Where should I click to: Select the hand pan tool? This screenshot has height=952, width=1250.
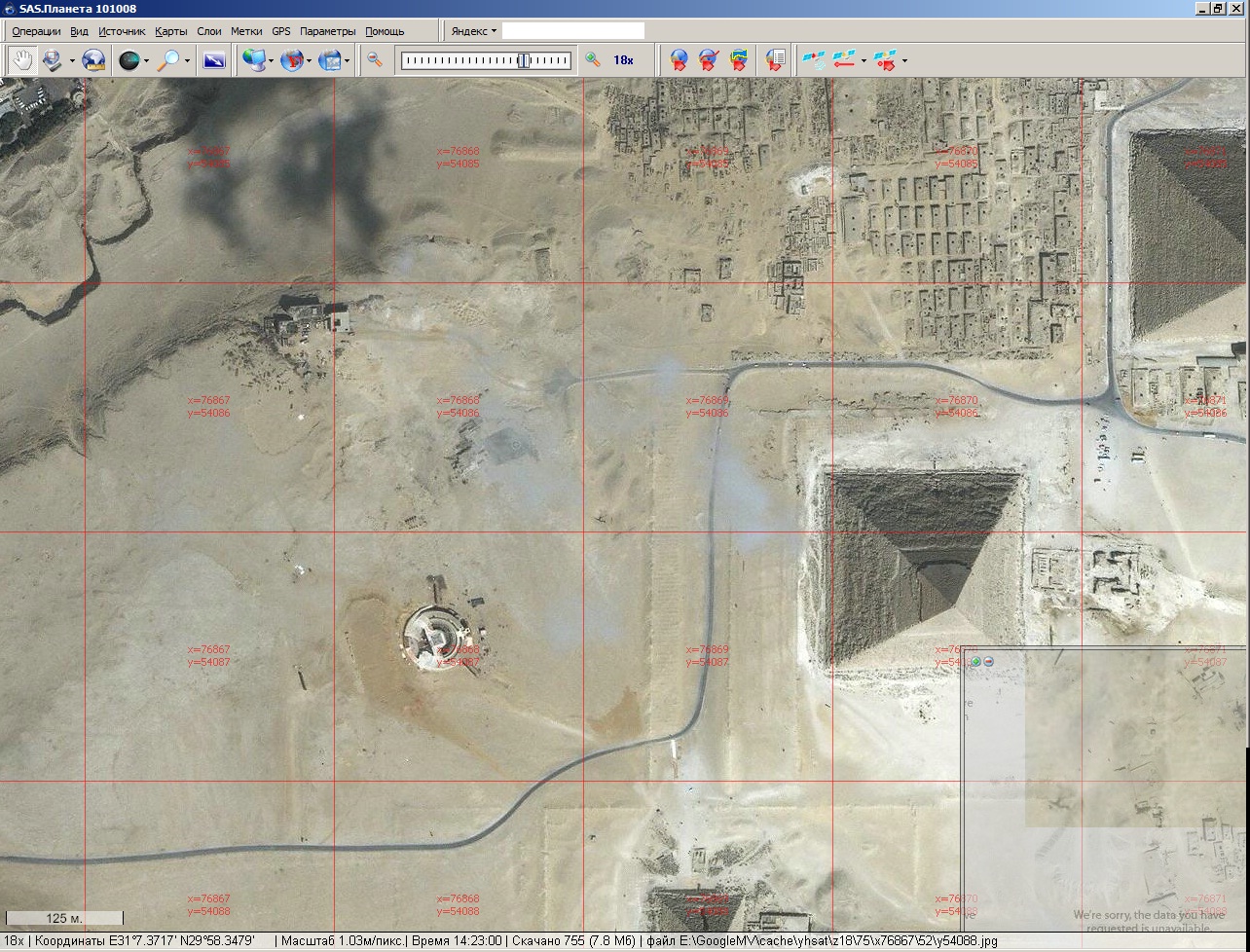click(x=21, y=60)
